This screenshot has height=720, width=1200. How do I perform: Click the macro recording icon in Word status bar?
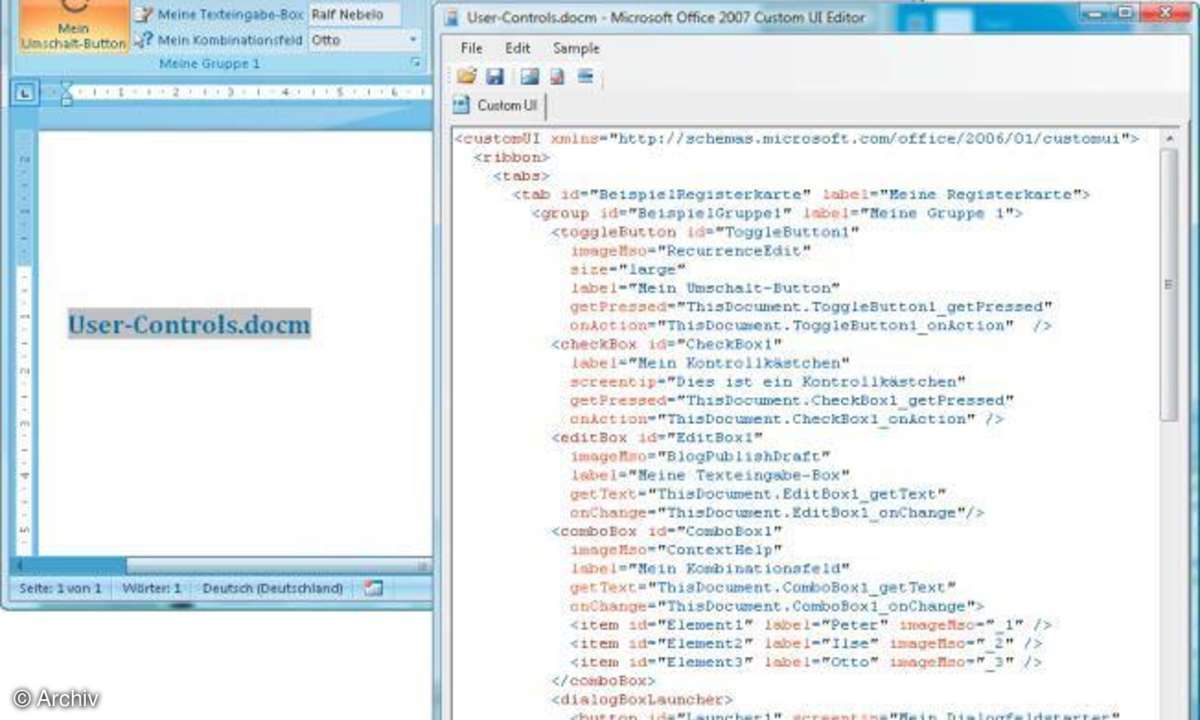click(373, 588)
